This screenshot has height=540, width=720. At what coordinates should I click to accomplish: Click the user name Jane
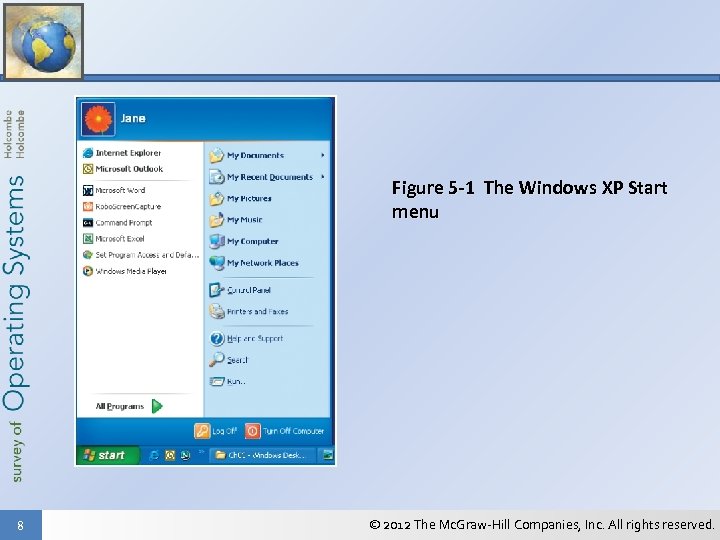click(x=133, y=118)
